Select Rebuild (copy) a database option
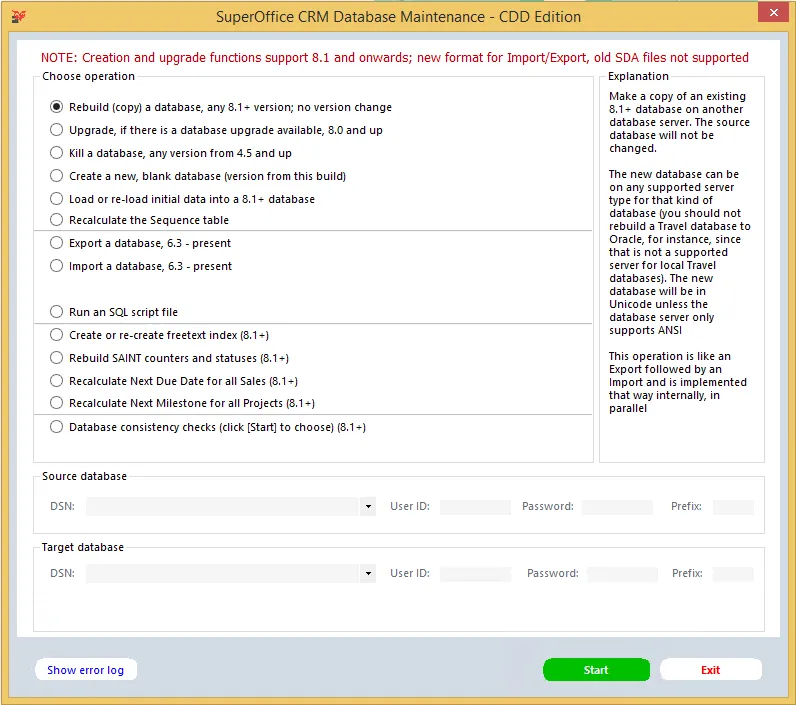Screen dimensions: 796x705 pyautogui.click(x=57, y=107)
